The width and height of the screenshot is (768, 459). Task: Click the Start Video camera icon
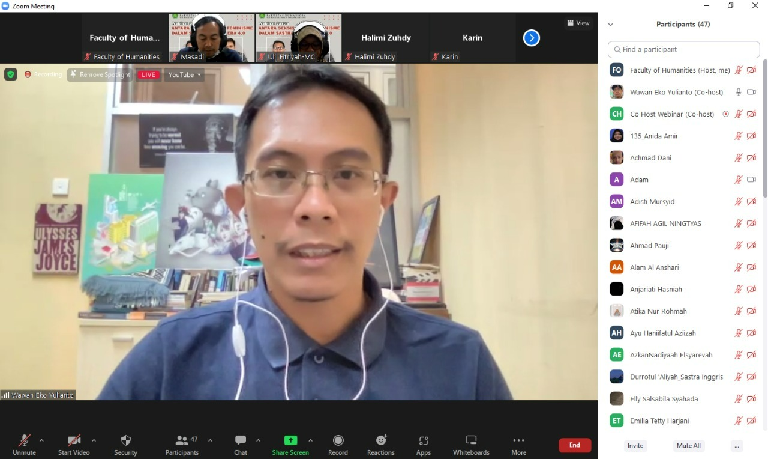point(74,440)
